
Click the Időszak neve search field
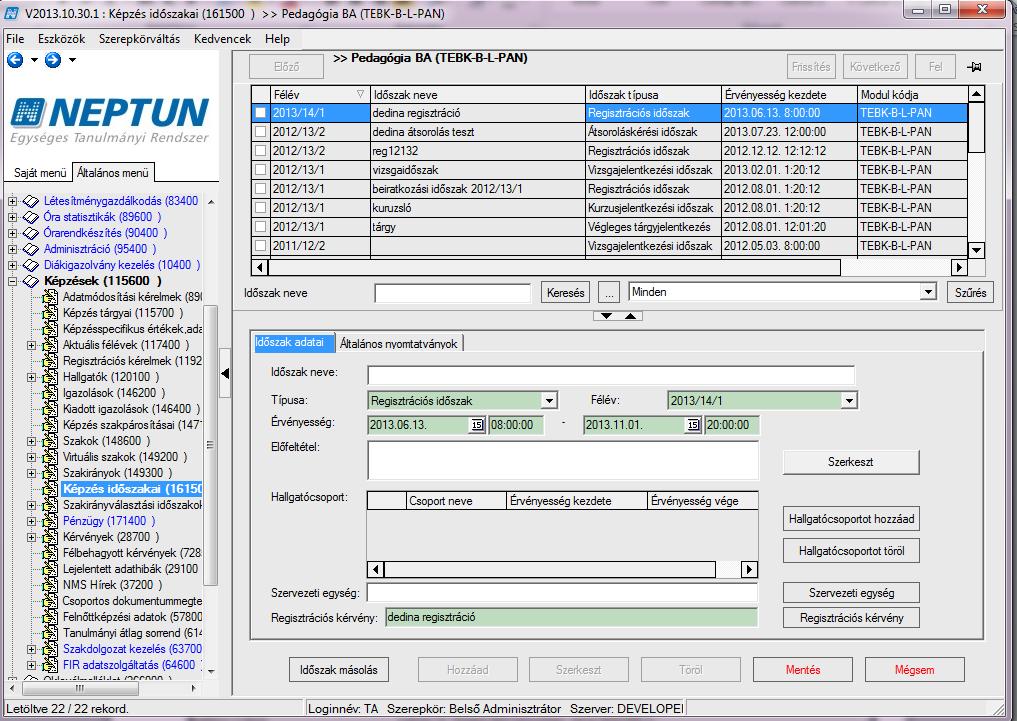(x=453, y=293)
